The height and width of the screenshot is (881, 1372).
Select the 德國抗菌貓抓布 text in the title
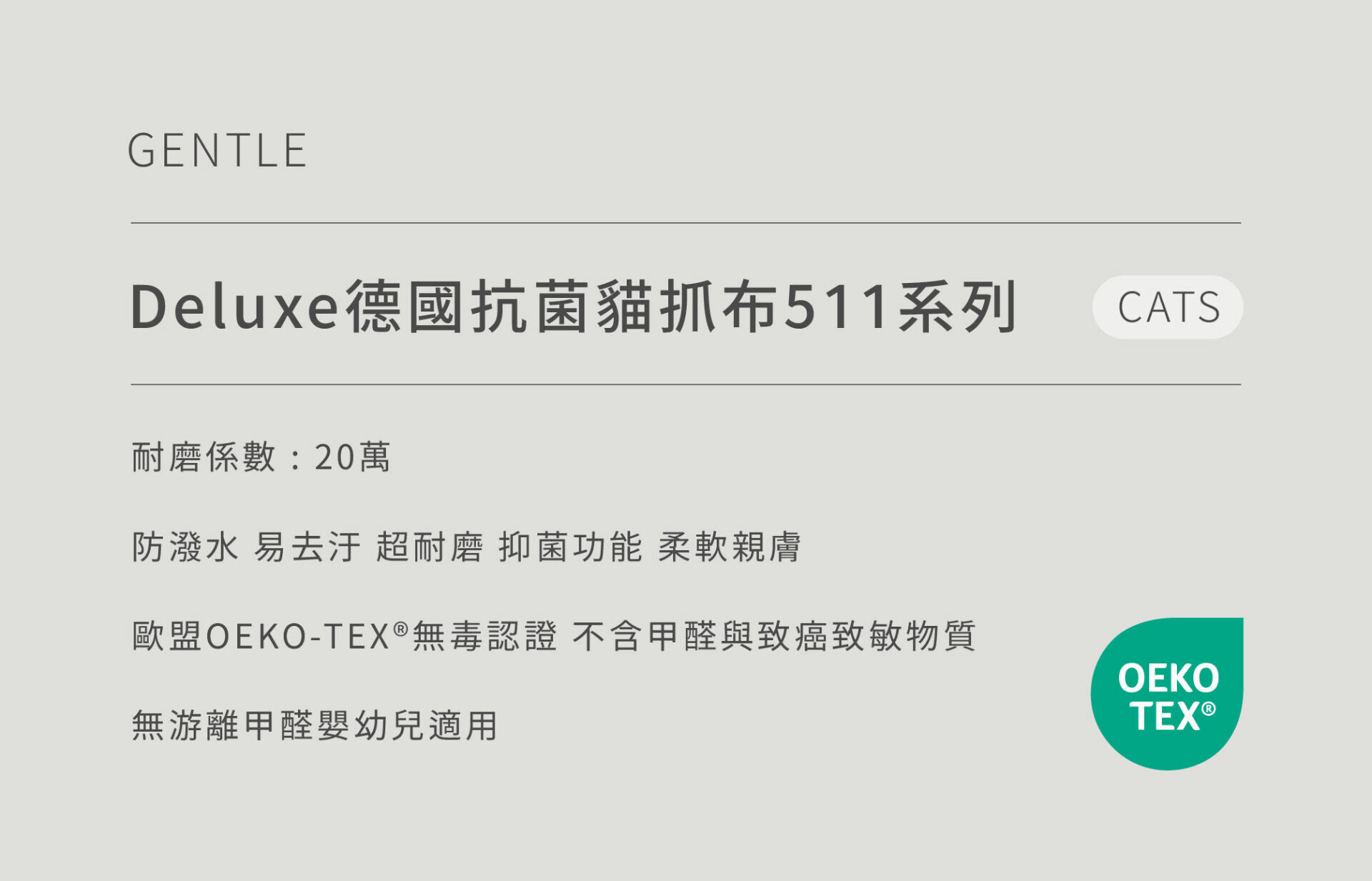click(562, 307)
